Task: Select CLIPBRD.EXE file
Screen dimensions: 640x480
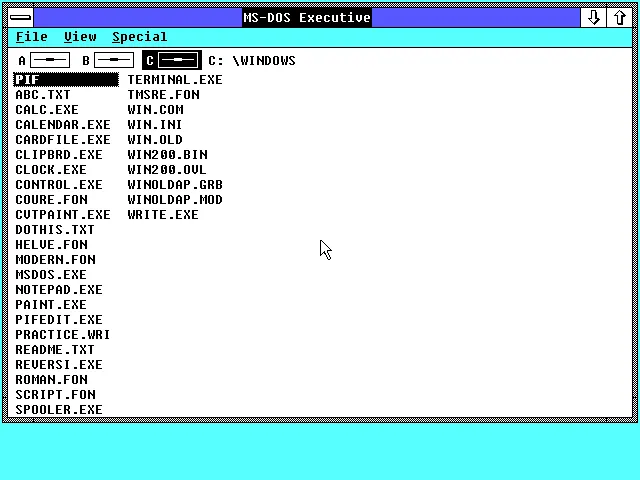Action: click(x=59, y=155)
